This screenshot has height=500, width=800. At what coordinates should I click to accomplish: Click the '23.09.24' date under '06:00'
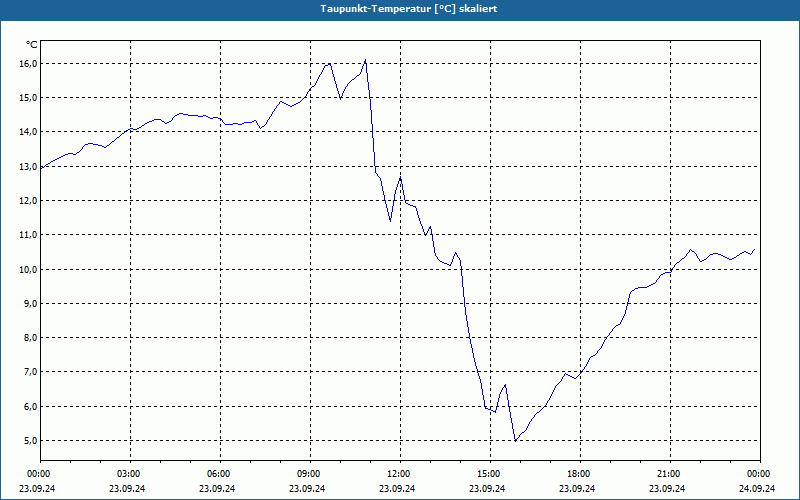[217, 488]
